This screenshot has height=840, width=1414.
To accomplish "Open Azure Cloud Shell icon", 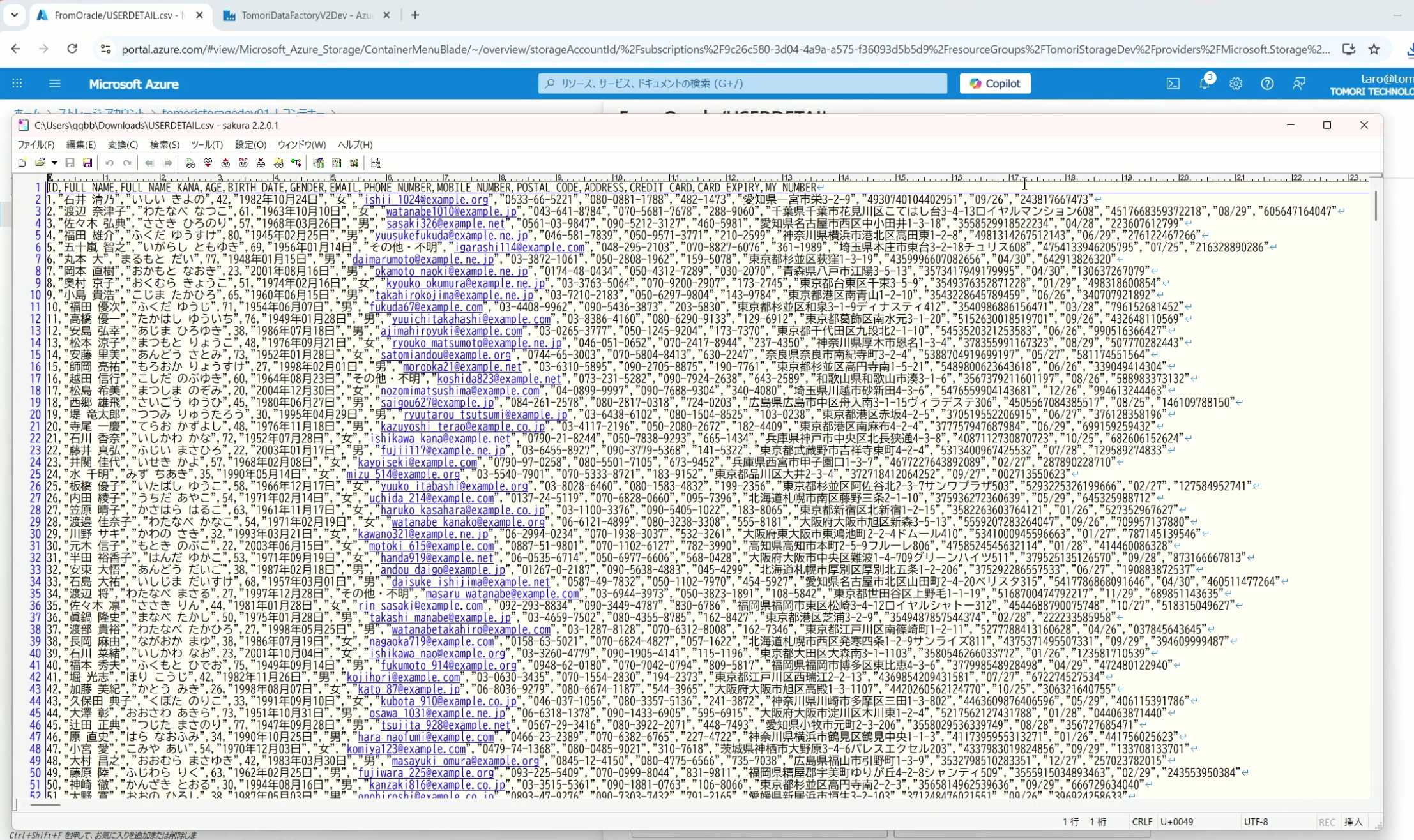I will pyautogui.click(x=1173, y=84).
